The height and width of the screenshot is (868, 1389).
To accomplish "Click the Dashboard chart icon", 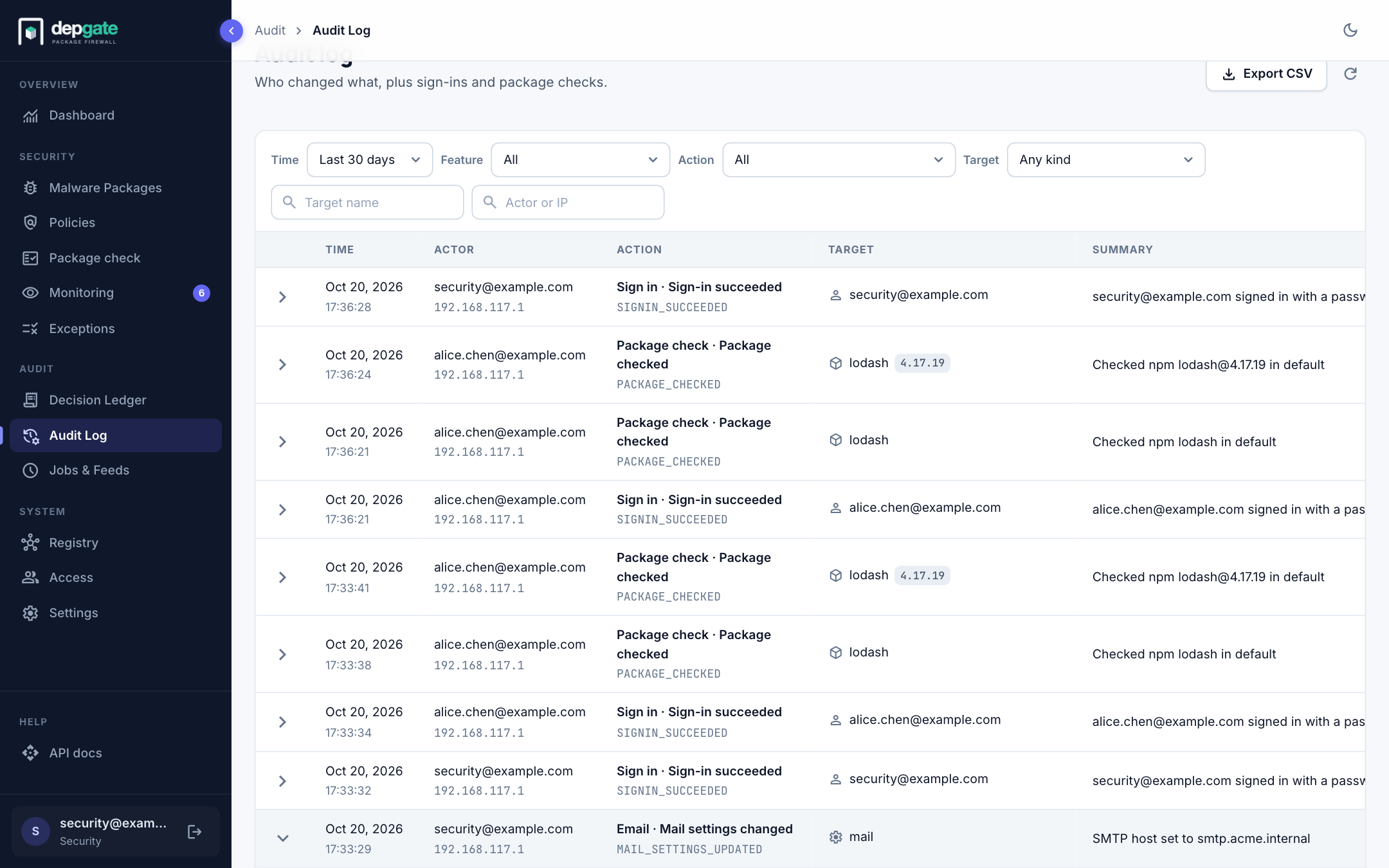I will [30, 116].
